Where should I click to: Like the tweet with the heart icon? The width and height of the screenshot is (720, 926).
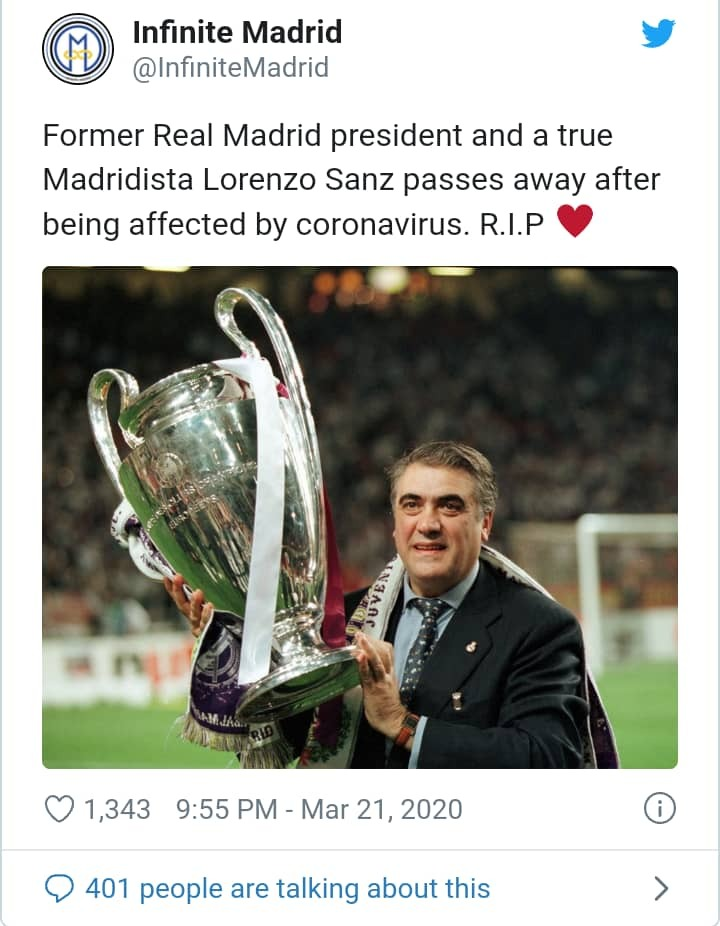pos(60,809)
